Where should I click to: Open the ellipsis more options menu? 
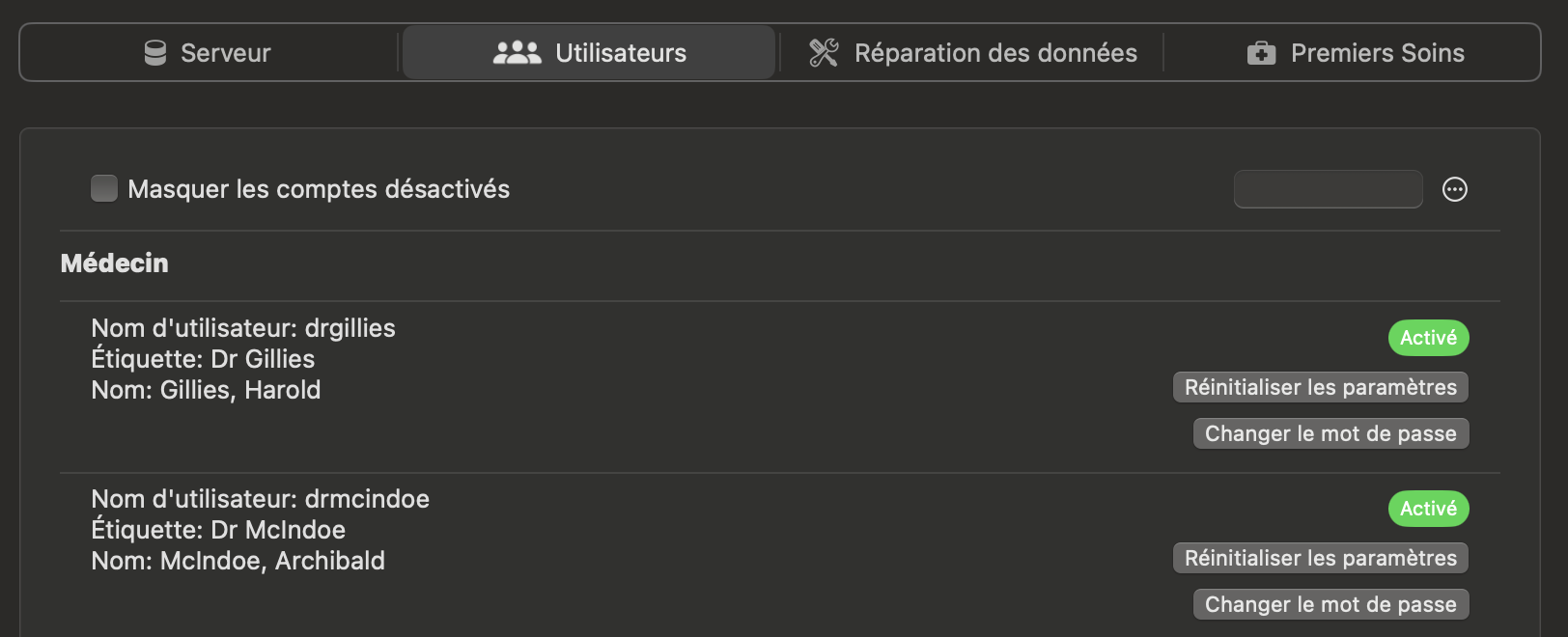1455,189
